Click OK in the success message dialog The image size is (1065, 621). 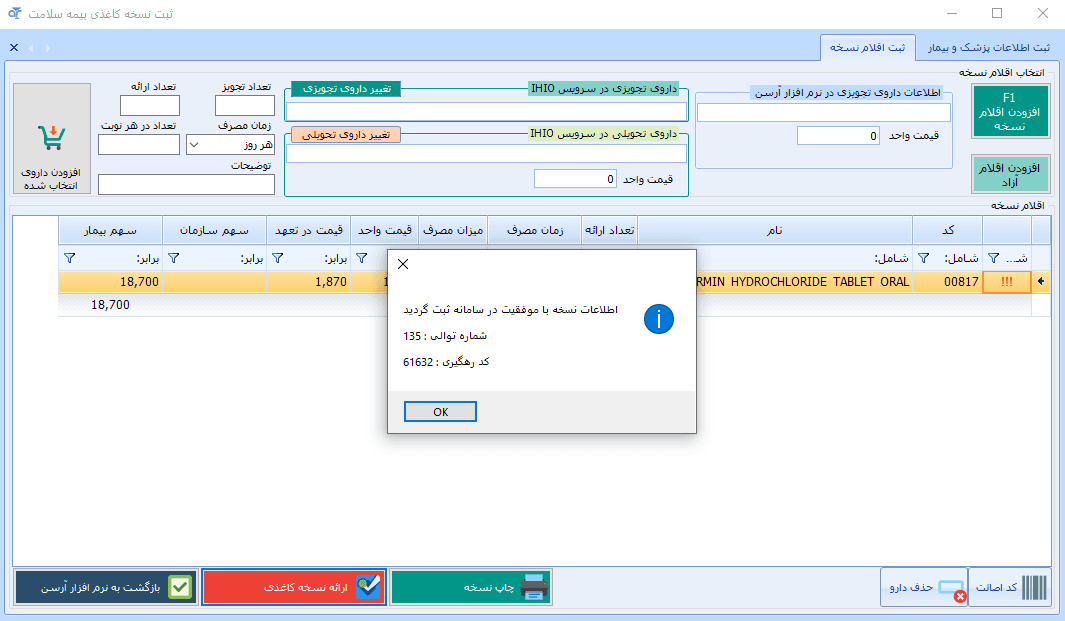(440, 412)
